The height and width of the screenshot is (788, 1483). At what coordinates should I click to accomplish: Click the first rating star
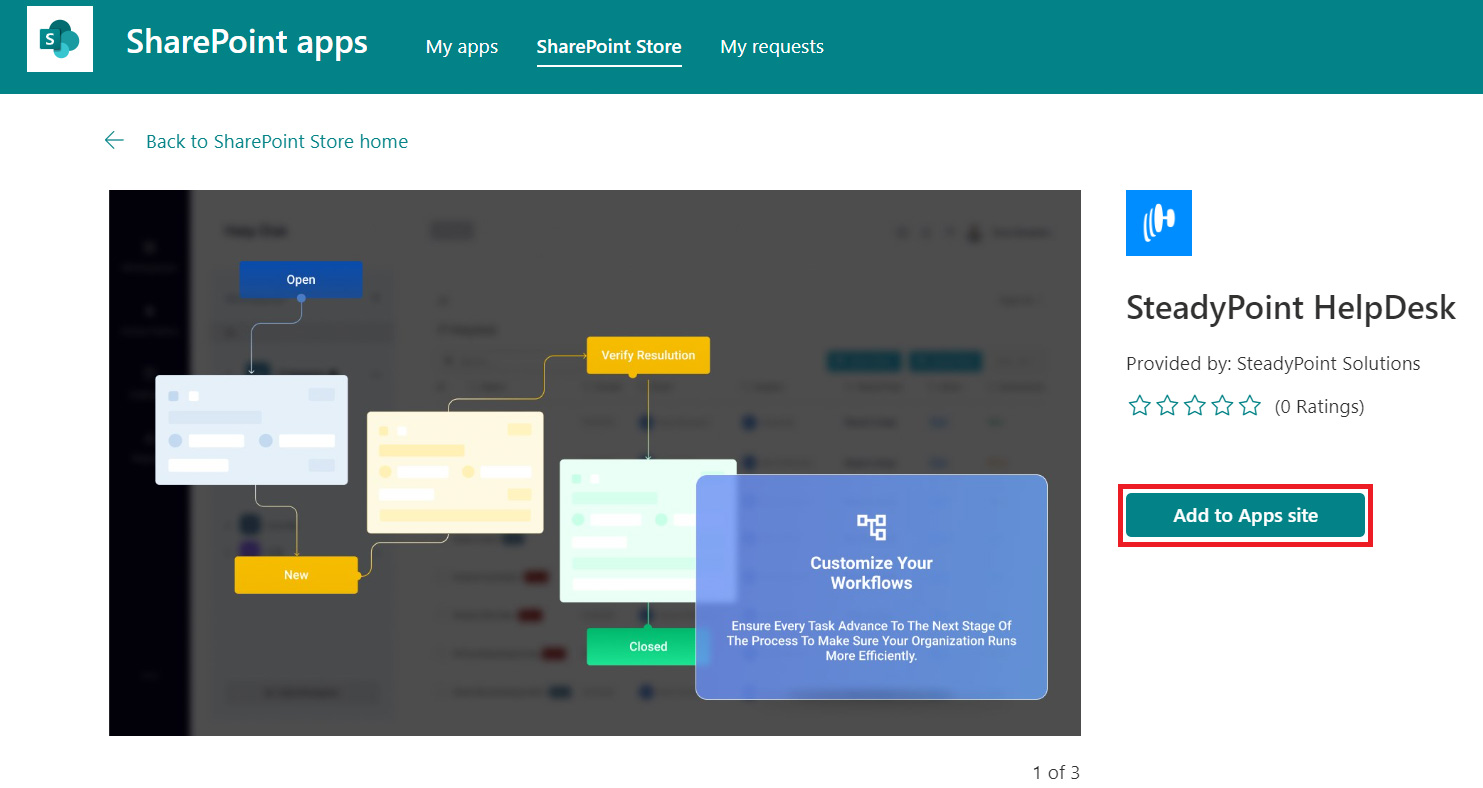click(x=1139, y=406)
